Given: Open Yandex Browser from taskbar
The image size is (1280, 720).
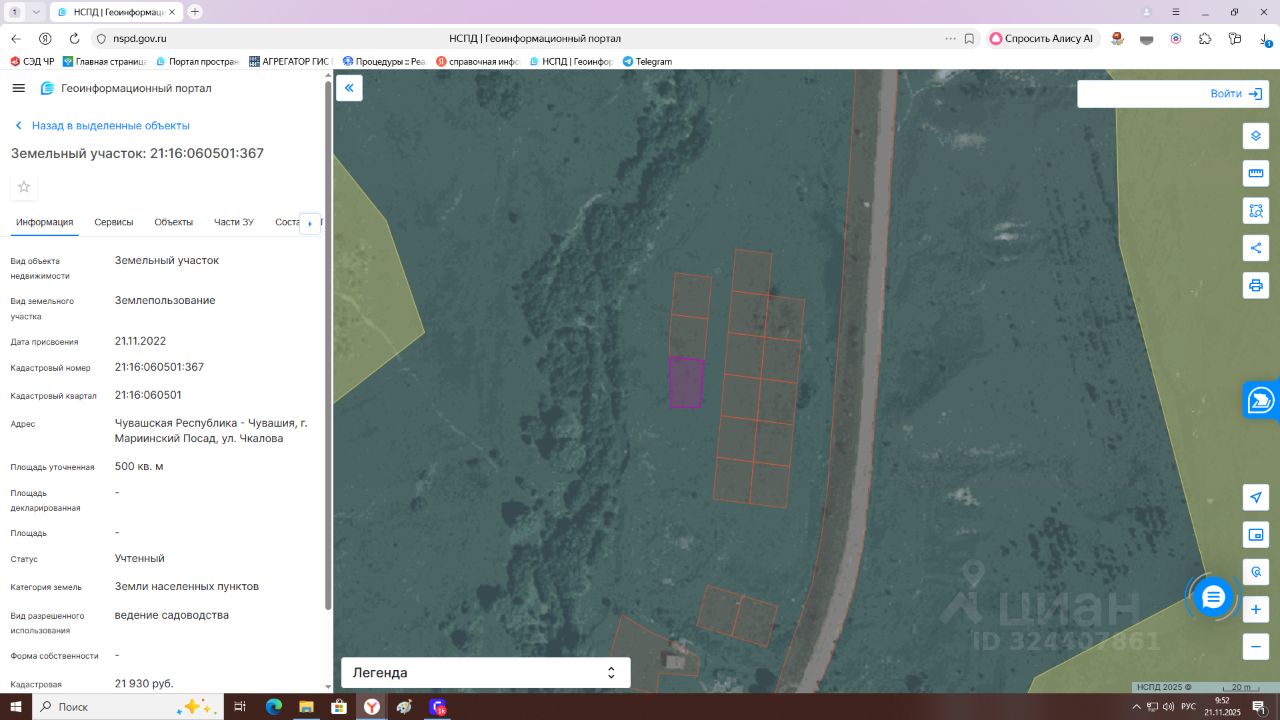Looking at the screenshot, I should [x=371, y=707].
